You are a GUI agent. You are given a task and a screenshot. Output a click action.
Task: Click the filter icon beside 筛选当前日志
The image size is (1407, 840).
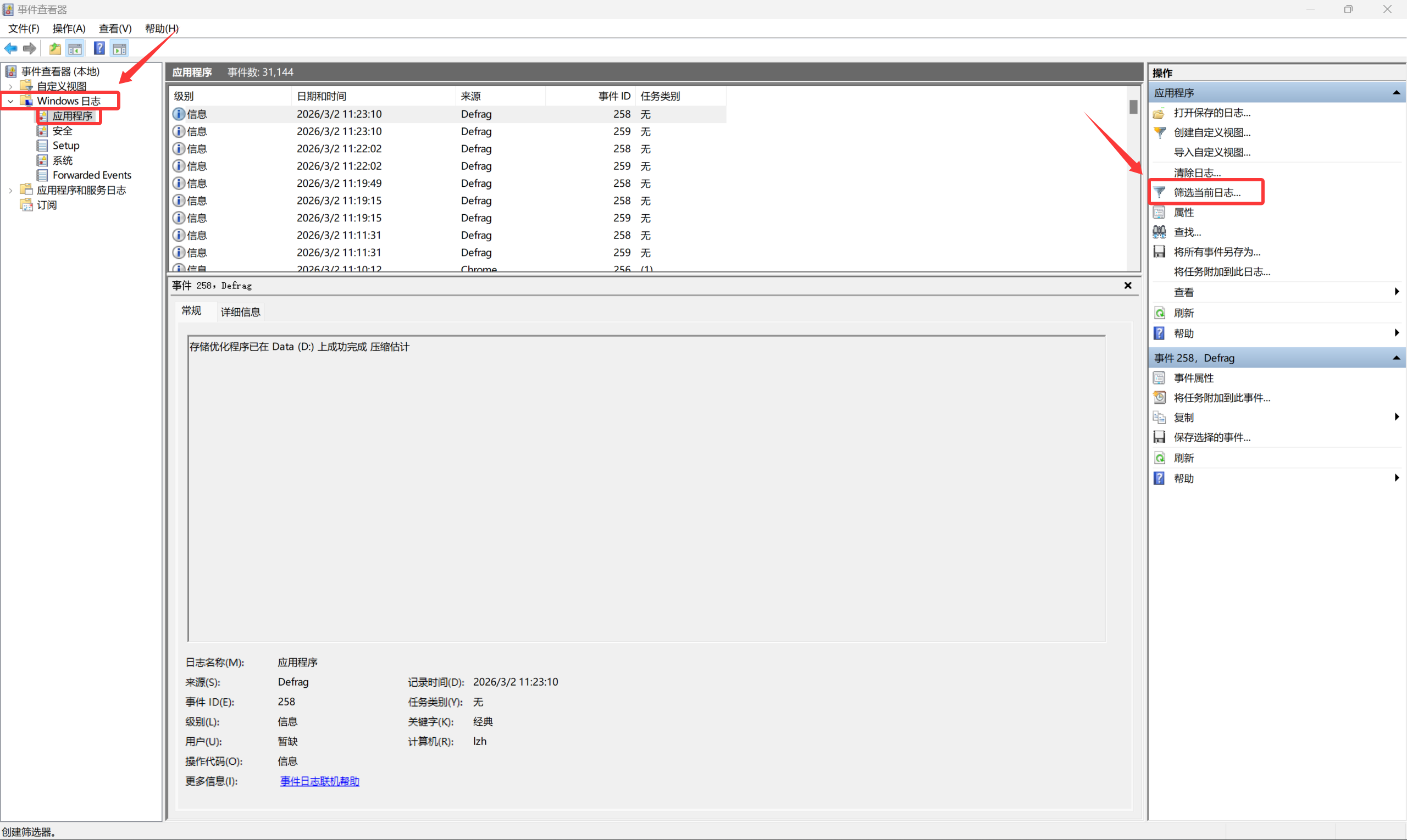[1160, 192]
